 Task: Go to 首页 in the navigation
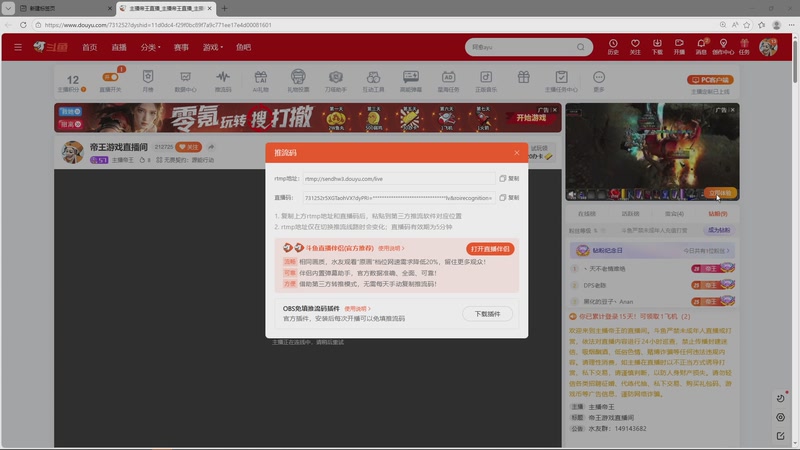click(x=90, y=47)
